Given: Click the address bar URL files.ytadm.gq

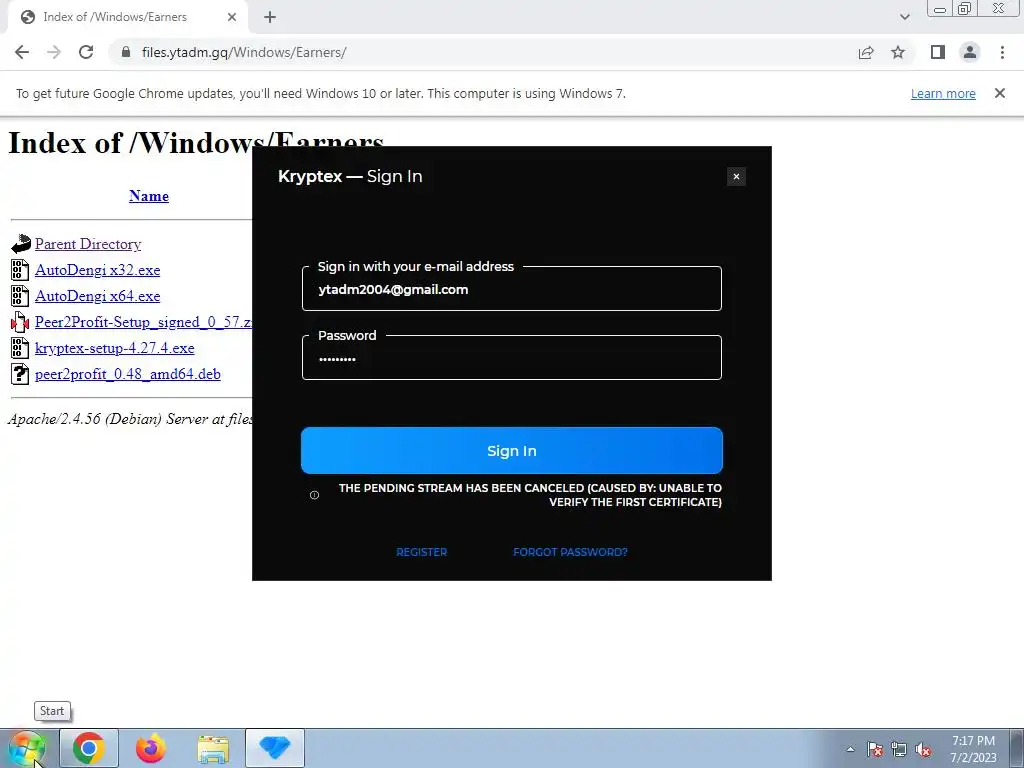Looking at the screenshot, I should (x=244, y=52).
